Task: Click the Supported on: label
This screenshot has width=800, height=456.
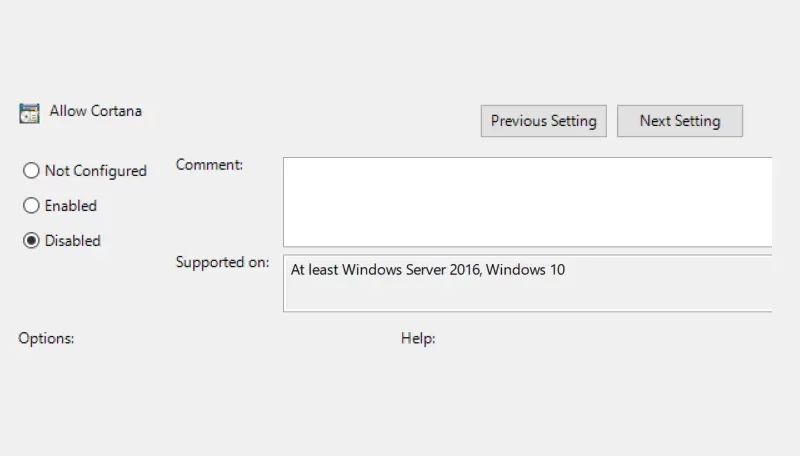Action: click(222, 262)
